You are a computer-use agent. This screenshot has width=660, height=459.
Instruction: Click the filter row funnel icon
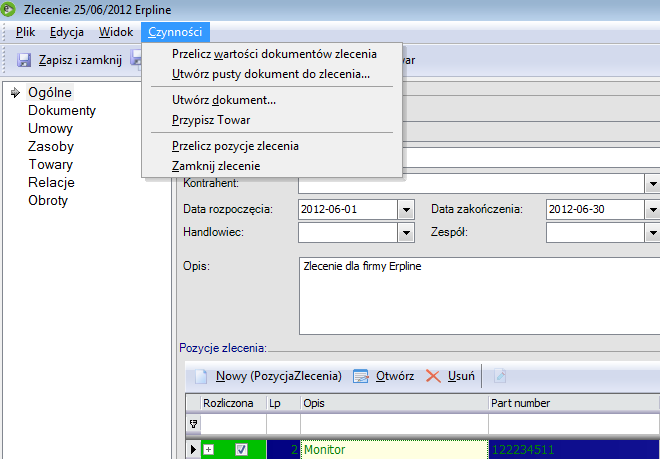194,424
